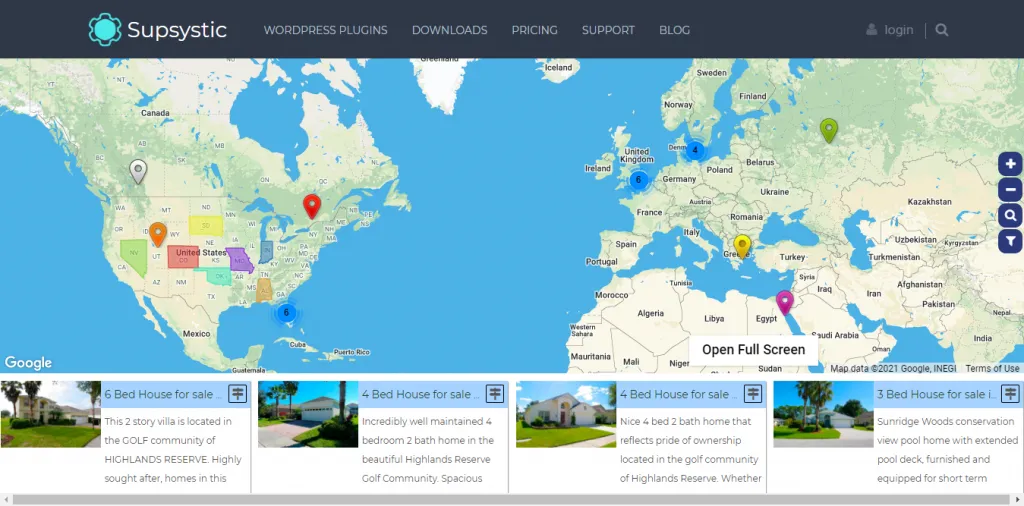
Task: Open the map filter funnel button
Action: [x=1010, y=241]
